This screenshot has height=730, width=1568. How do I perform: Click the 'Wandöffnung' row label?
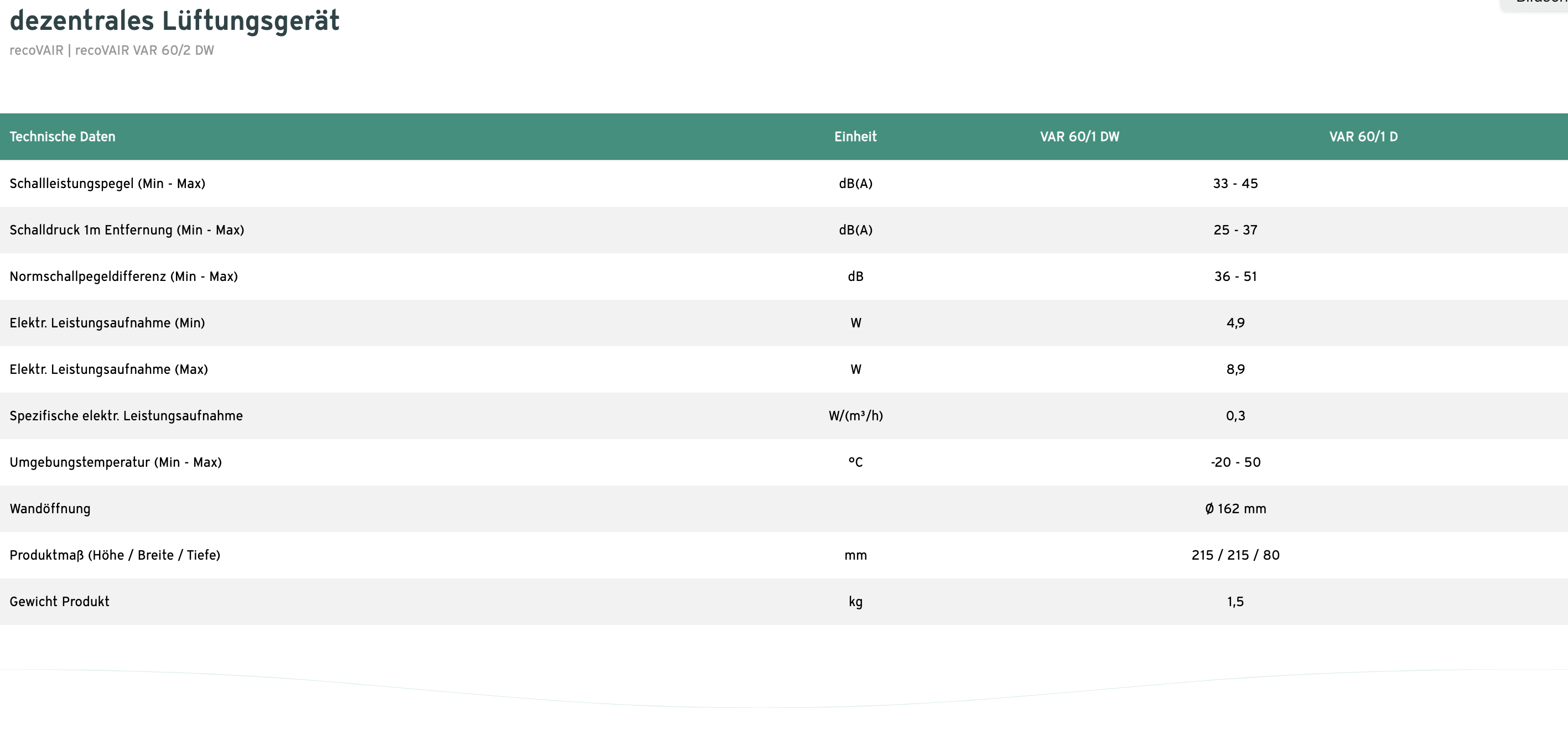(x=50, y=509)
